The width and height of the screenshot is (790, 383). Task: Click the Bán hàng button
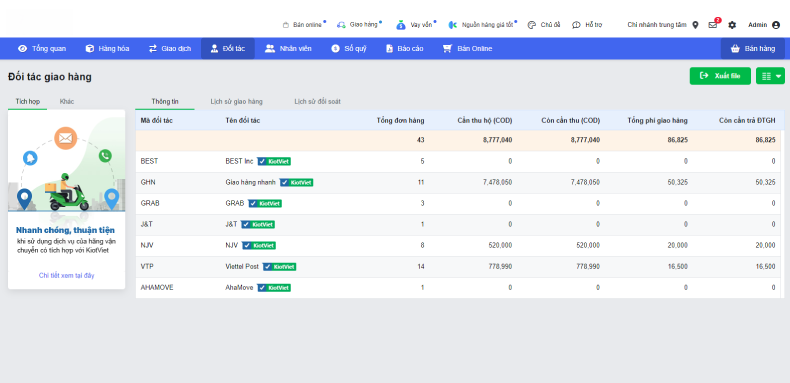(753, 49)
